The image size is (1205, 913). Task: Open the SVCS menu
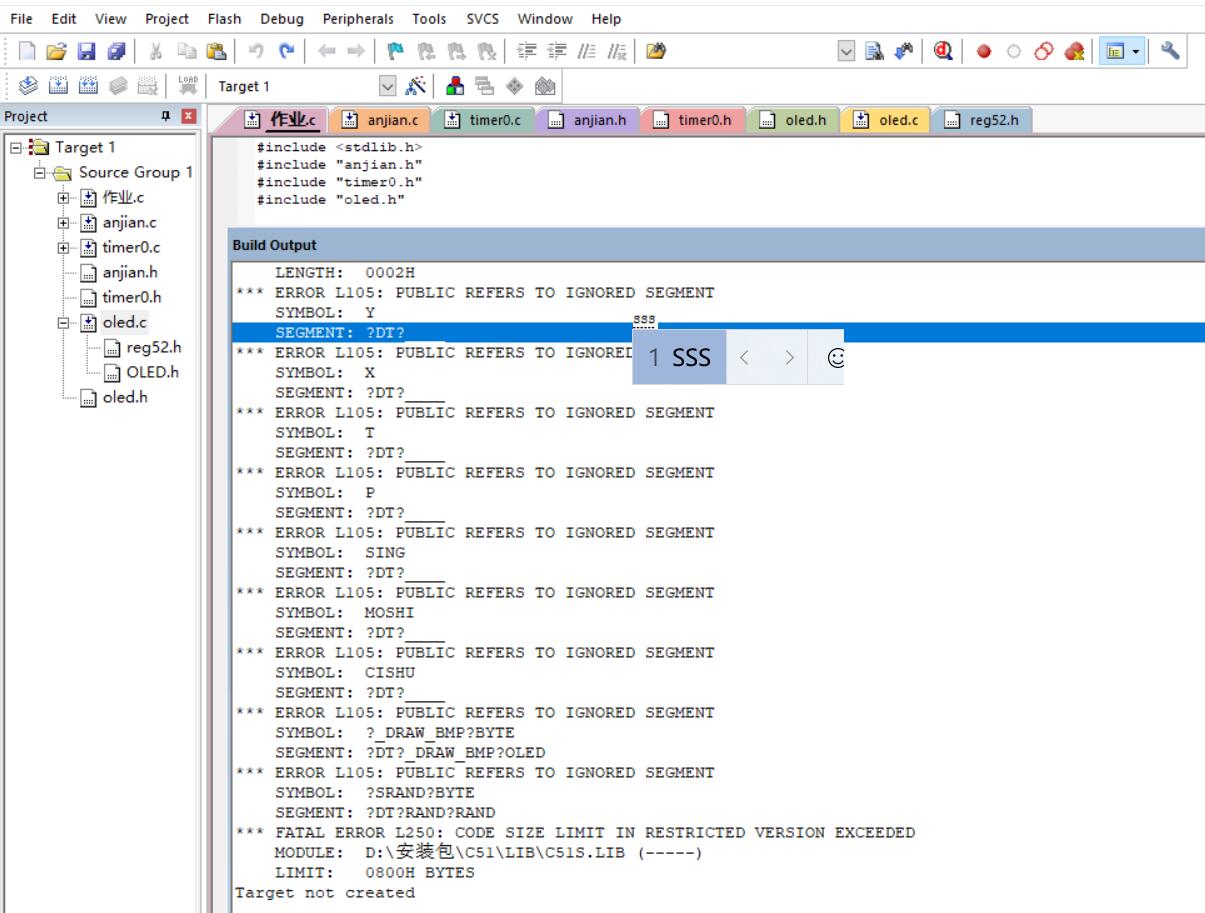[484, 18]
